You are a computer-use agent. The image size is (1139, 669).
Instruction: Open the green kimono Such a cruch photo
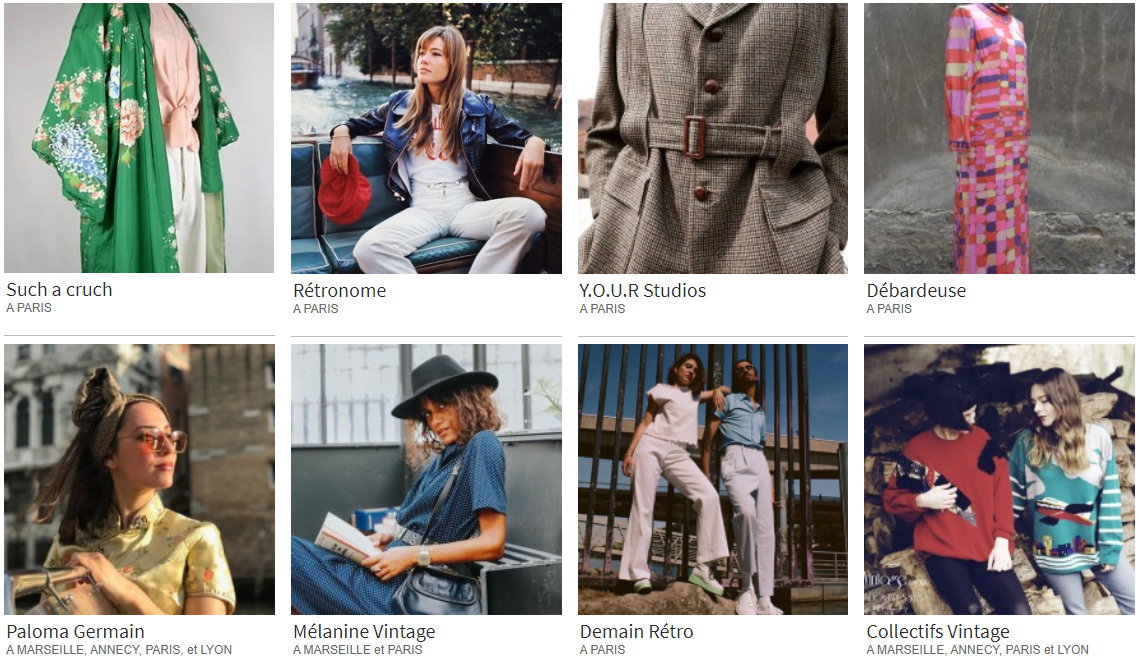[139, 138]
